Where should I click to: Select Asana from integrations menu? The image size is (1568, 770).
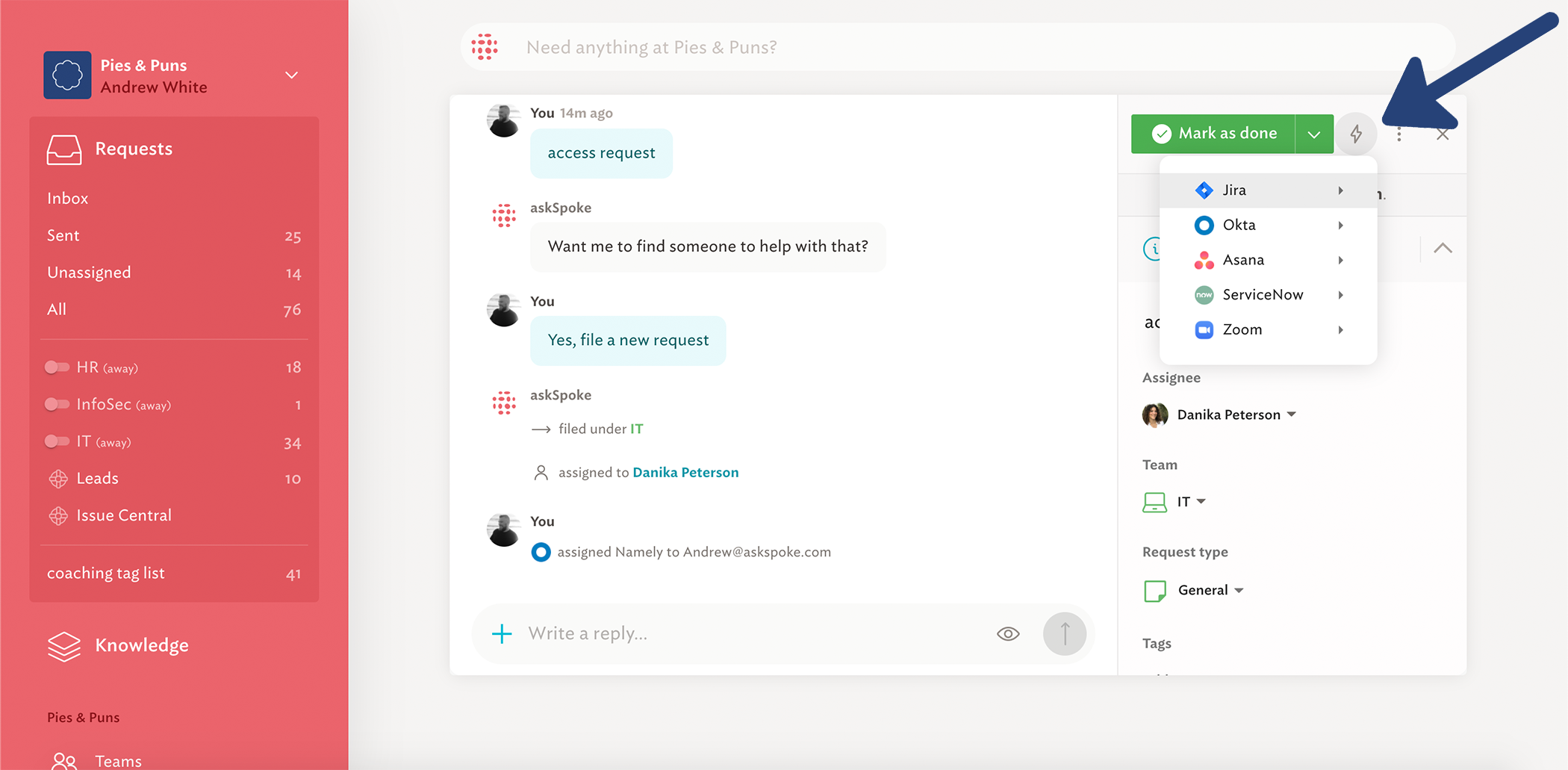tap(1268, 260)
